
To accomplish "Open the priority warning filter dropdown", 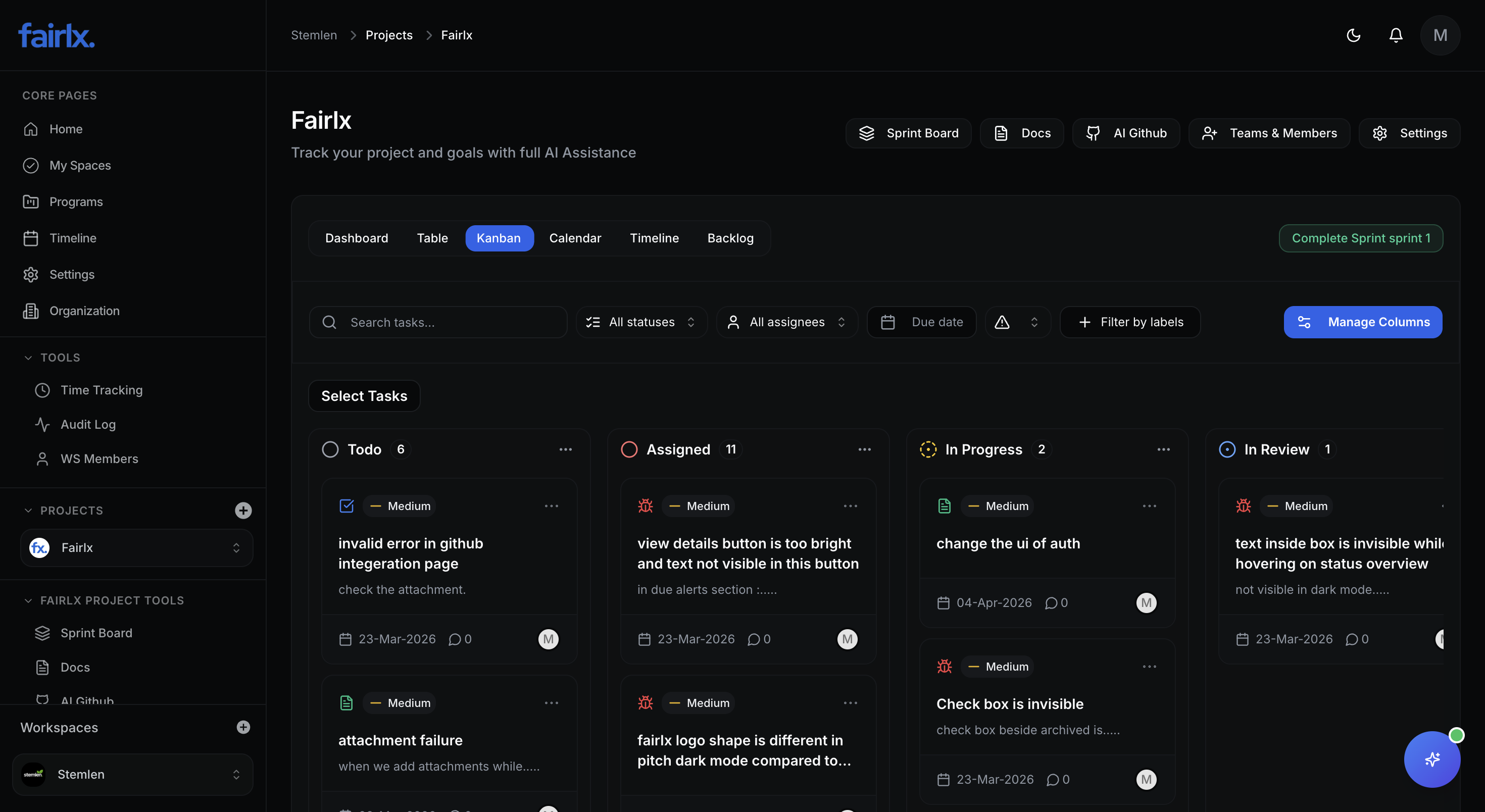I will click(1018, 322).
